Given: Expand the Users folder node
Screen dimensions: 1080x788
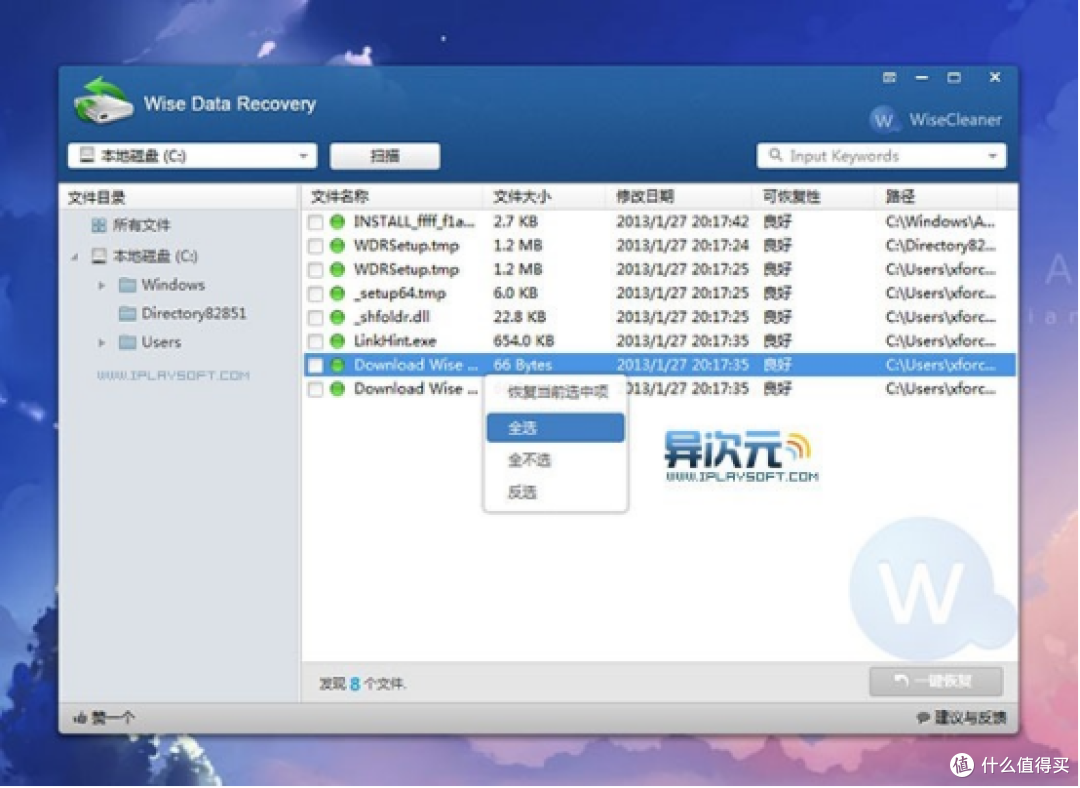Looking at the screenshot, I should pyautogui.click(x=102, y=342).
